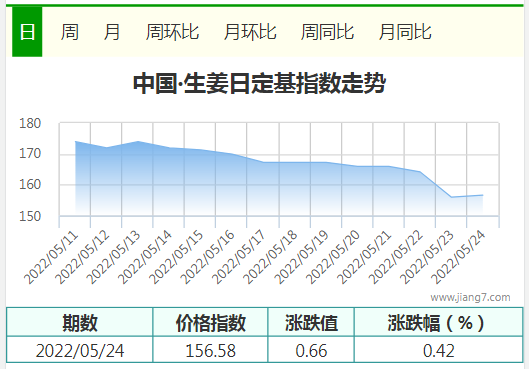
Task: Click the 2022/05/17 axis date label
Action: 239,257
